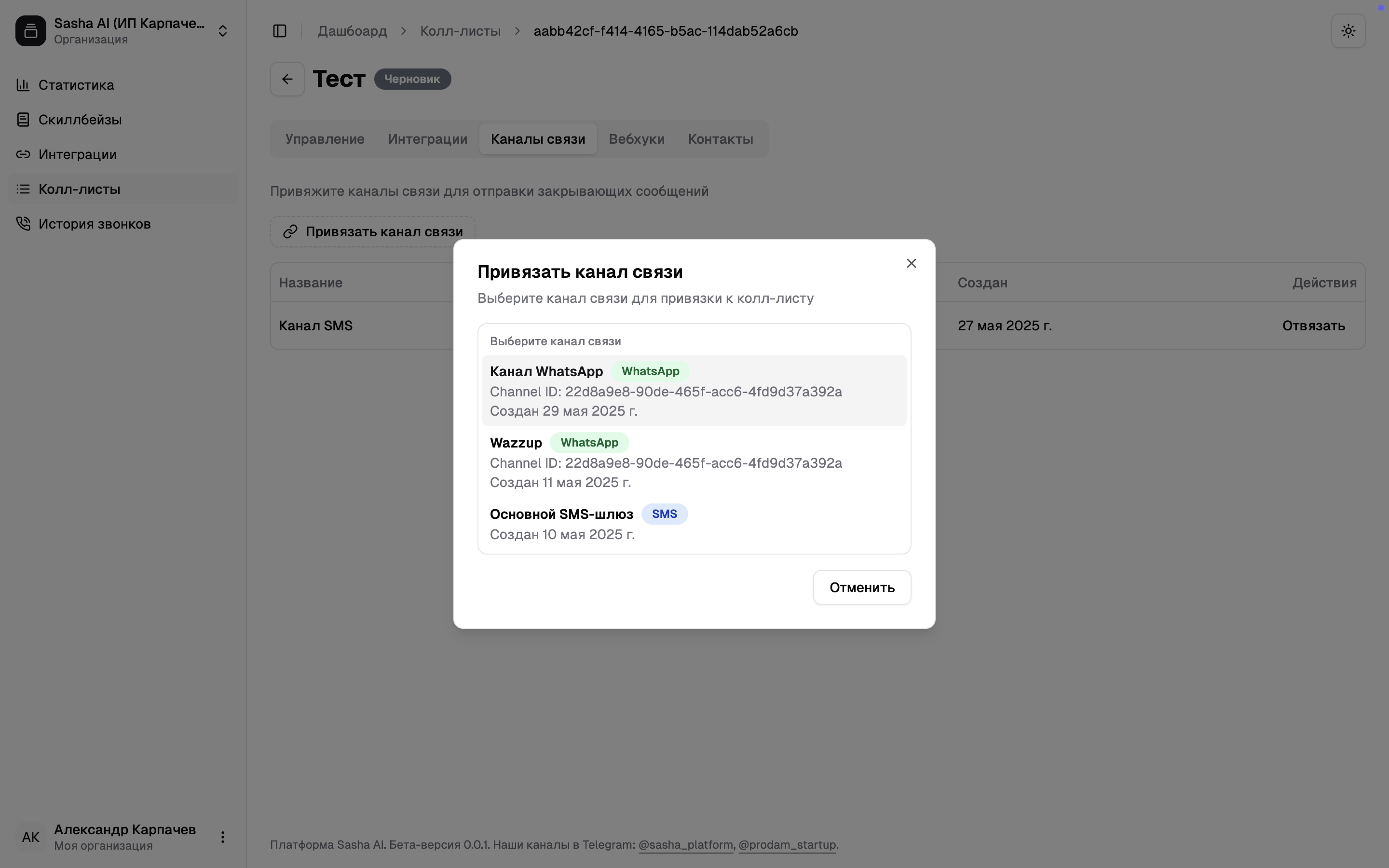1389x868 pixels.
Task: Click the back arrow next to Тест
Action: [x=287, y=79]
